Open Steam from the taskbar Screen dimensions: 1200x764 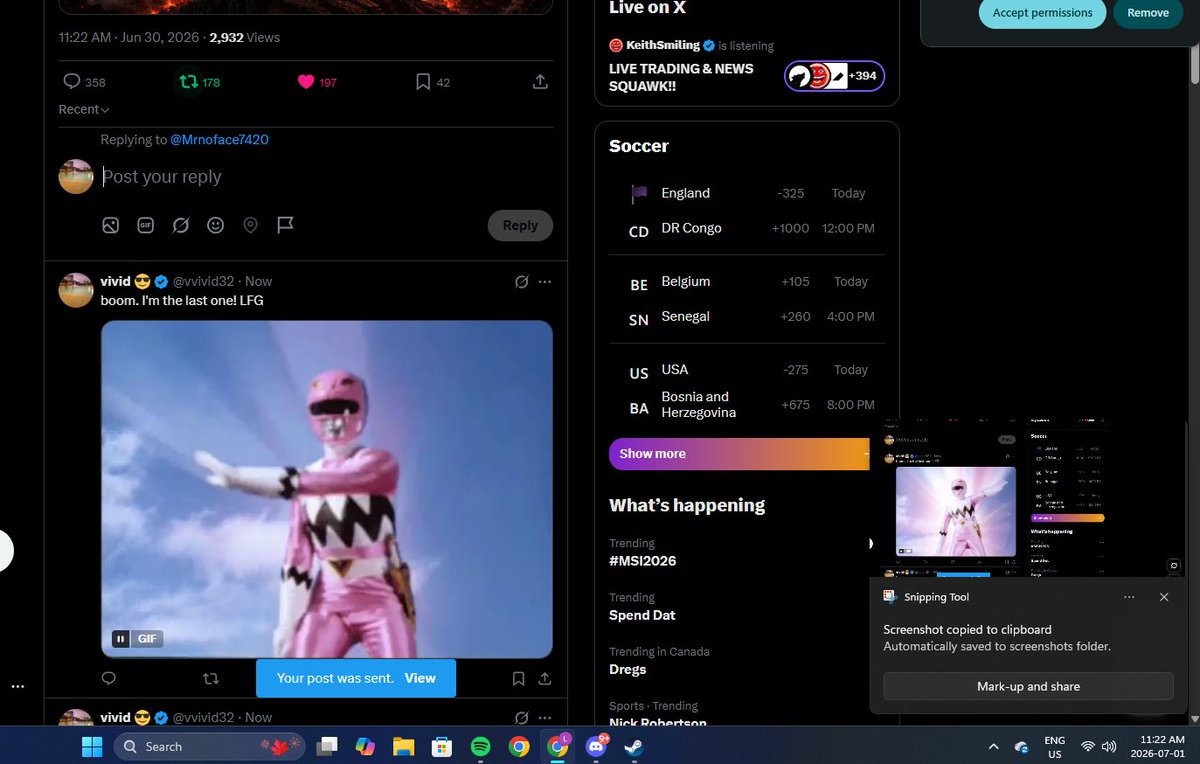tap(633, 747)
